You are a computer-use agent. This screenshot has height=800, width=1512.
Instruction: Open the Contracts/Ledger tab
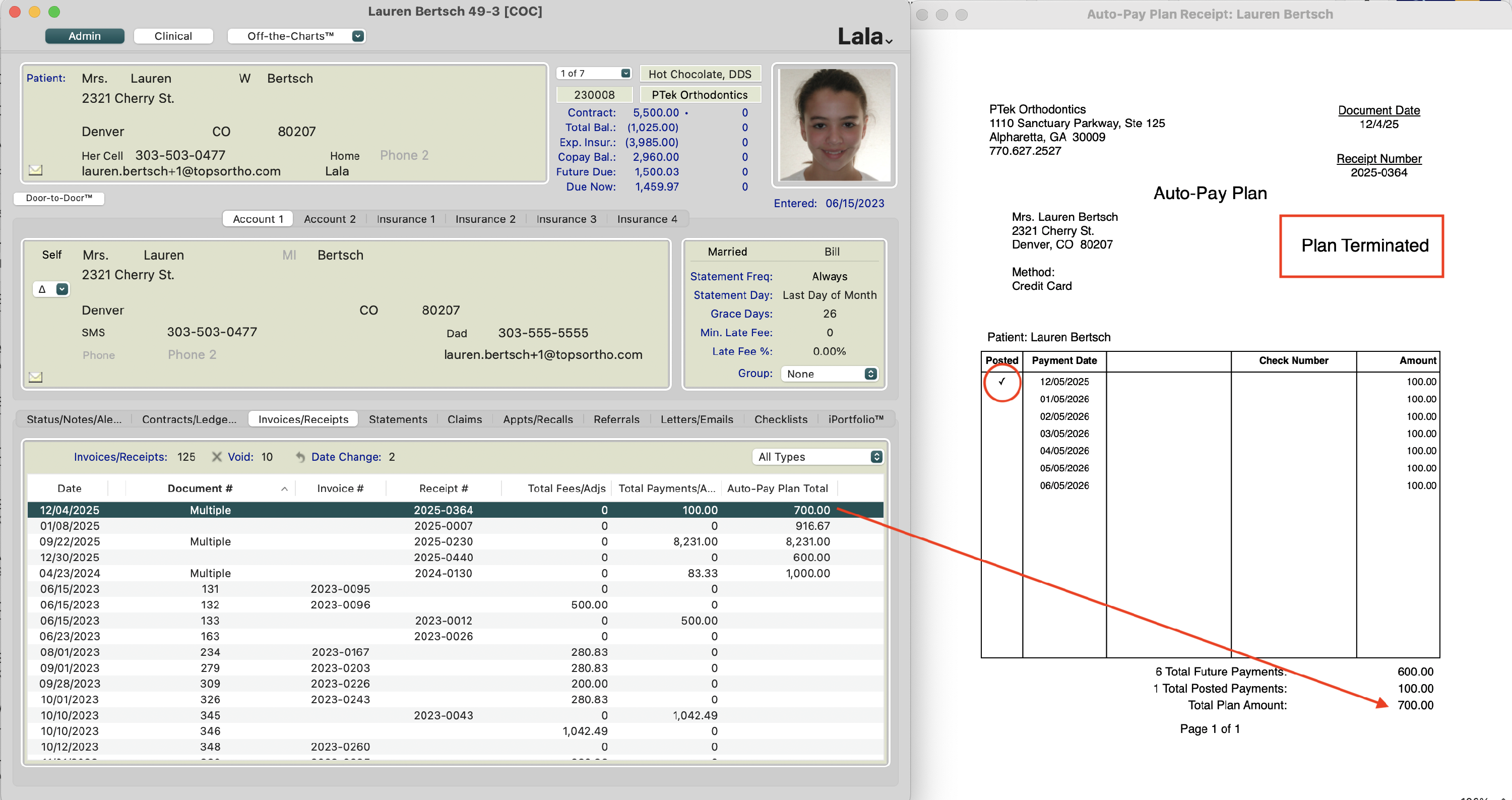pos(189,419)
